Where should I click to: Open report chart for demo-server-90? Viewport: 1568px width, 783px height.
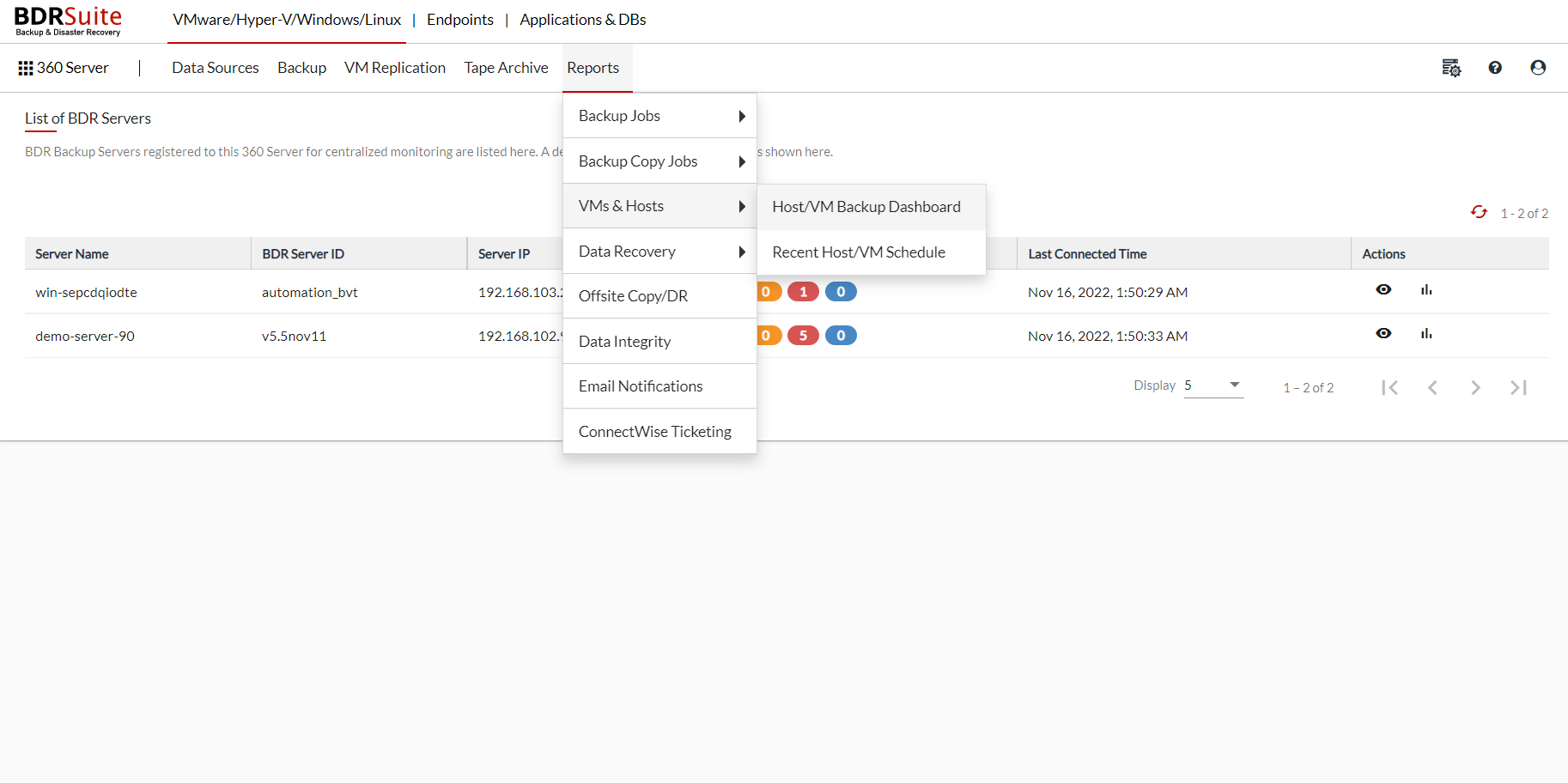[x=1426, y=334]
